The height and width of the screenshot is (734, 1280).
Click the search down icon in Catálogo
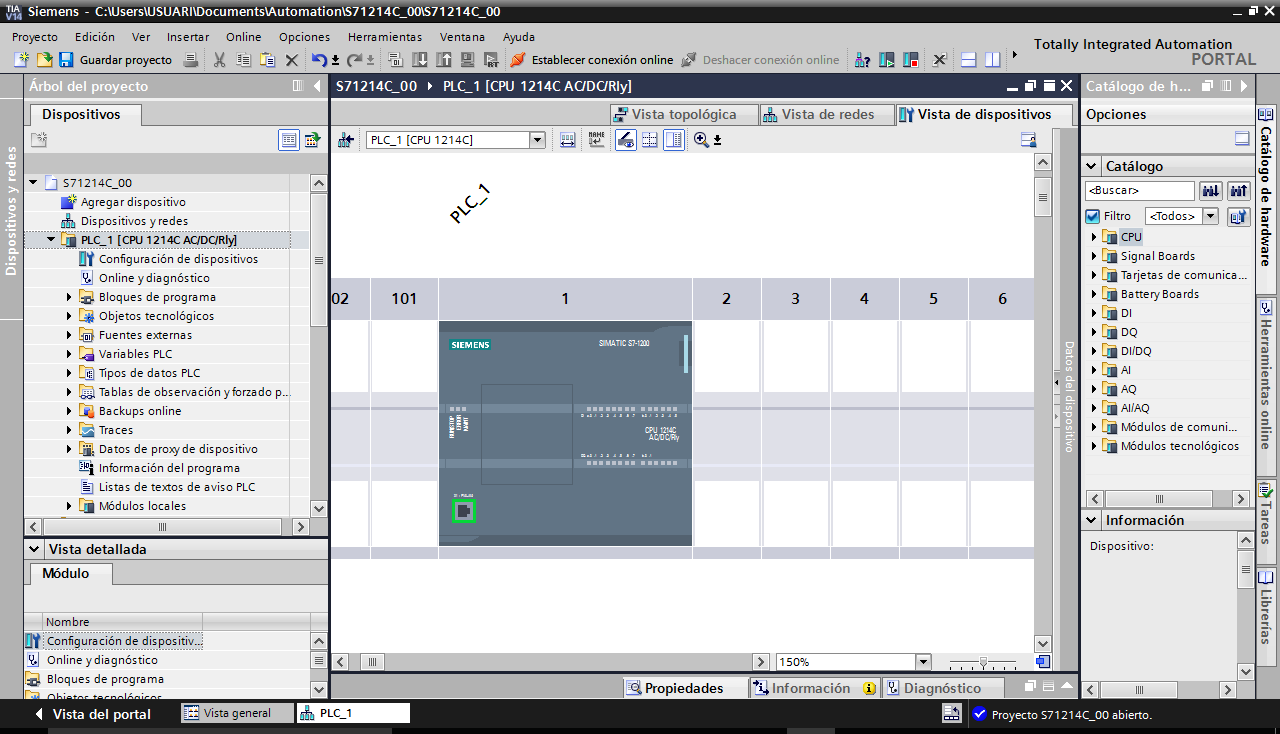click(1211, 190)
